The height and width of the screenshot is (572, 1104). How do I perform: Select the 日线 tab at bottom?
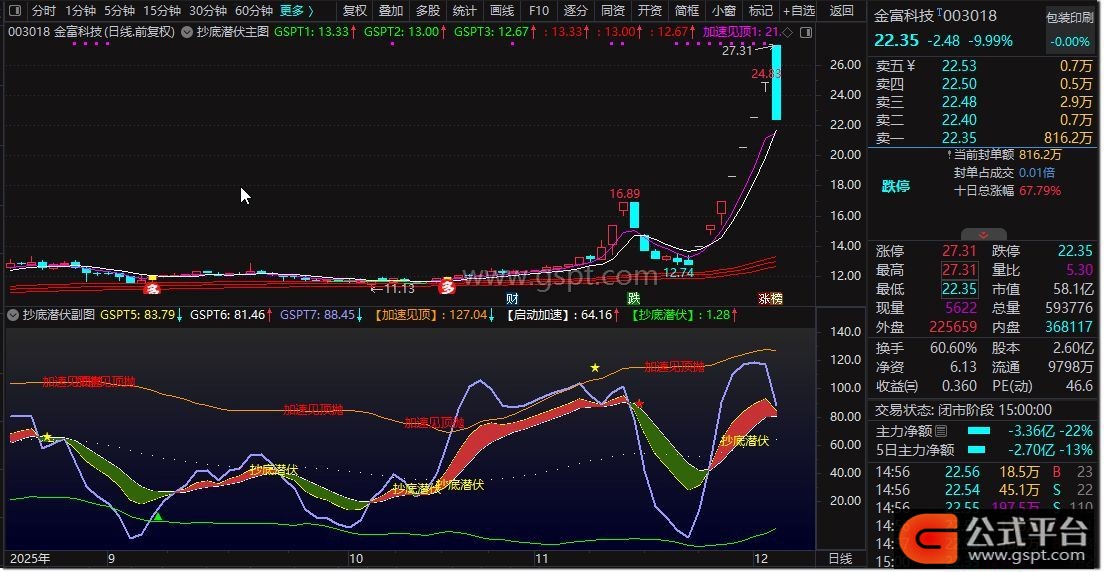840,558
